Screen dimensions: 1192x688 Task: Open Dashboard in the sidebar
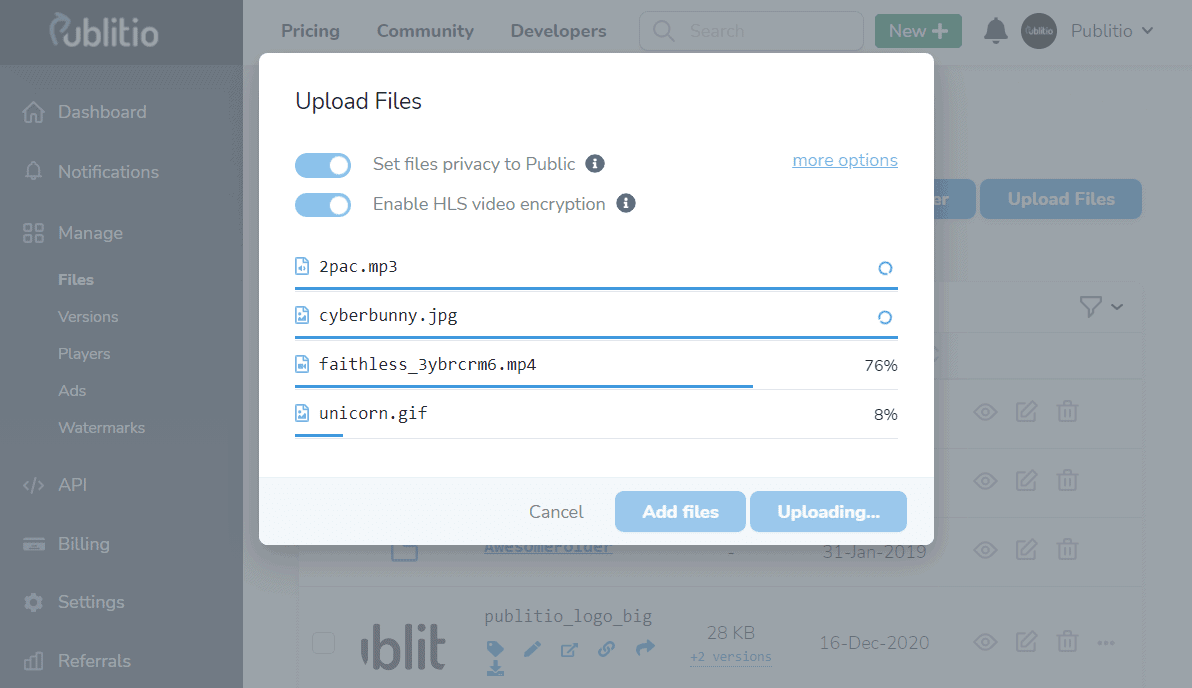pyautogui.click(x=101, y=112)
